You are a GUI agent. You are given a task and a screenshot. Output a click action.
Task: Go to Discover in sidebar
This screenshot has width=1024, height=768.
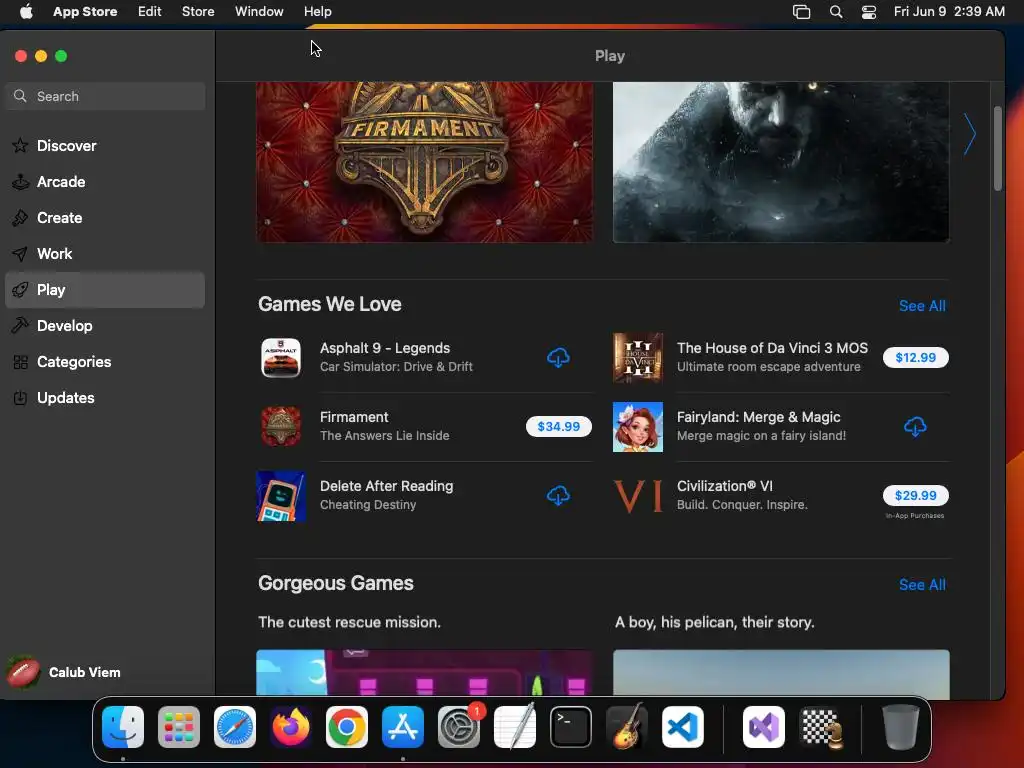(x=104, y=146)
